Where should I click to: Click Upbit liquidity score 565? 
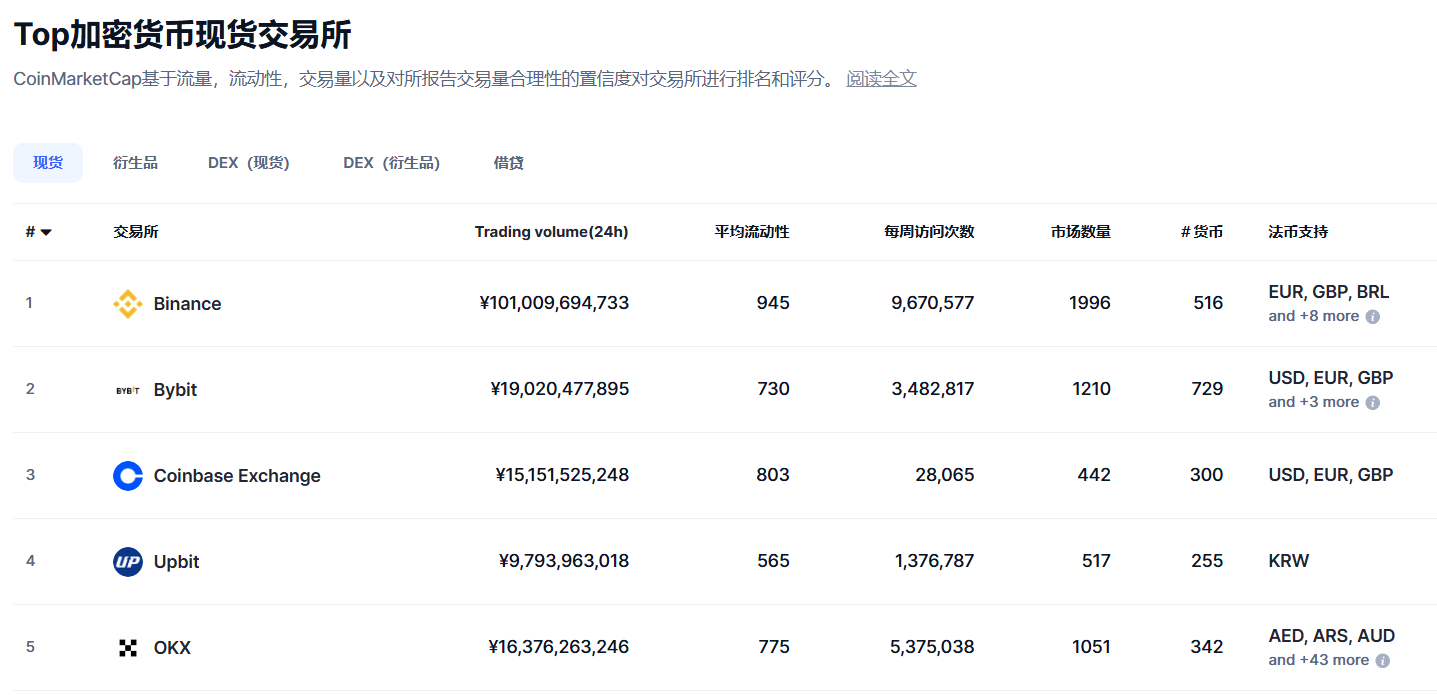pos(773,561)
